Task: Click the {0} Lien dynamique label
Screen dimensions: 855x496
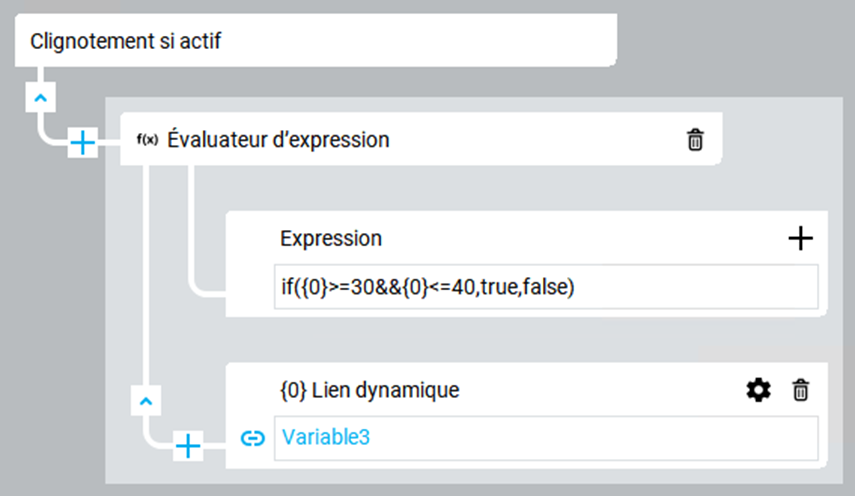Action: coord(370,390)
